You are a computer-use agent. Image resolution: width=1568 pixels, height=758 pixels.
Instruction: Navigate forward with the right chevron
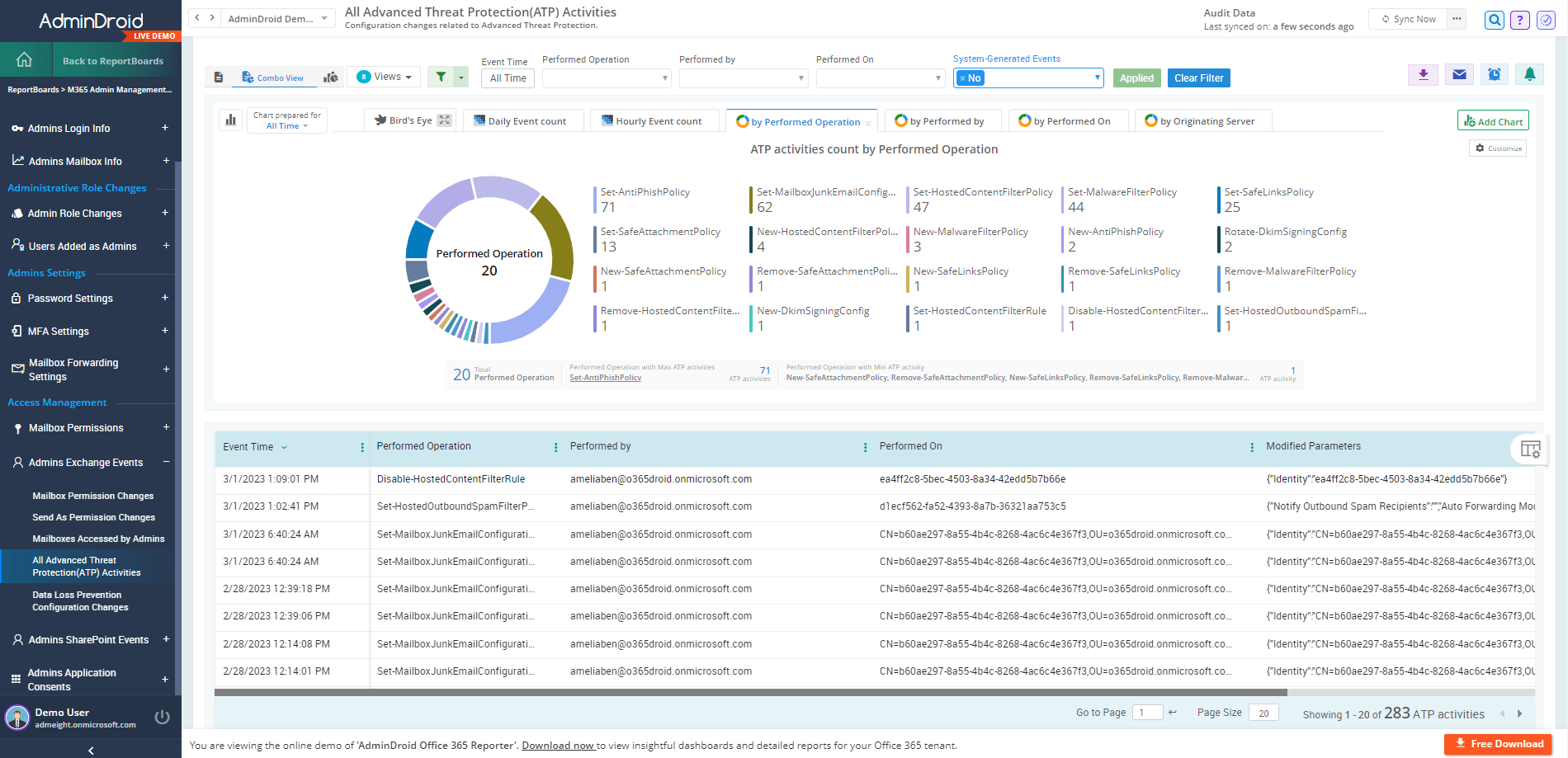pos(212,17)
